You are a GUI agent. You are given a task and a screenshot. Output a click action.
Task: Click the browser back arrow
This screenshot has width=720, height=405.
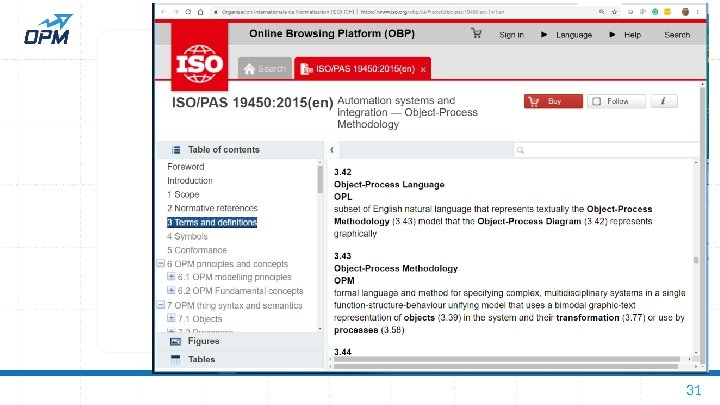pos(163,12)
